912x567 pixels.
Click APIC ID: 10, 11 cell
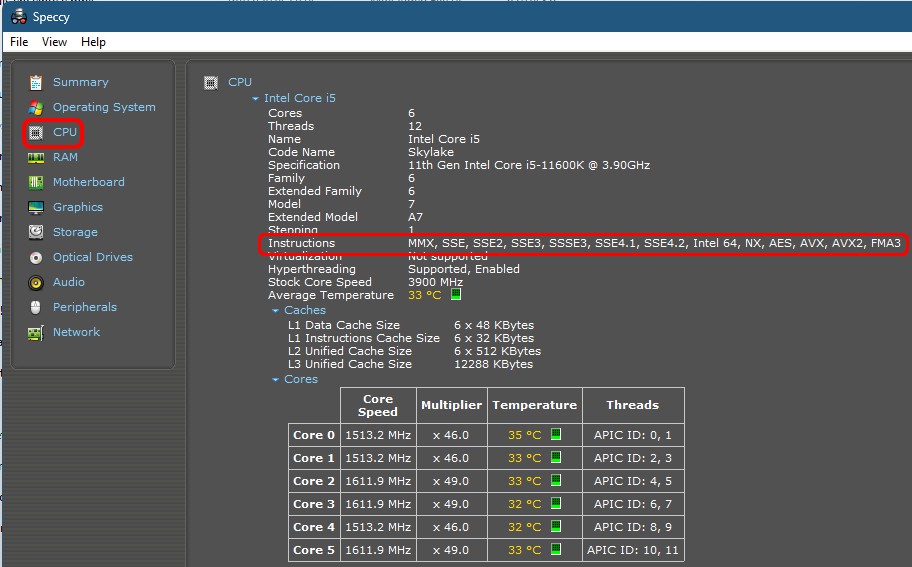coord(633,551)
